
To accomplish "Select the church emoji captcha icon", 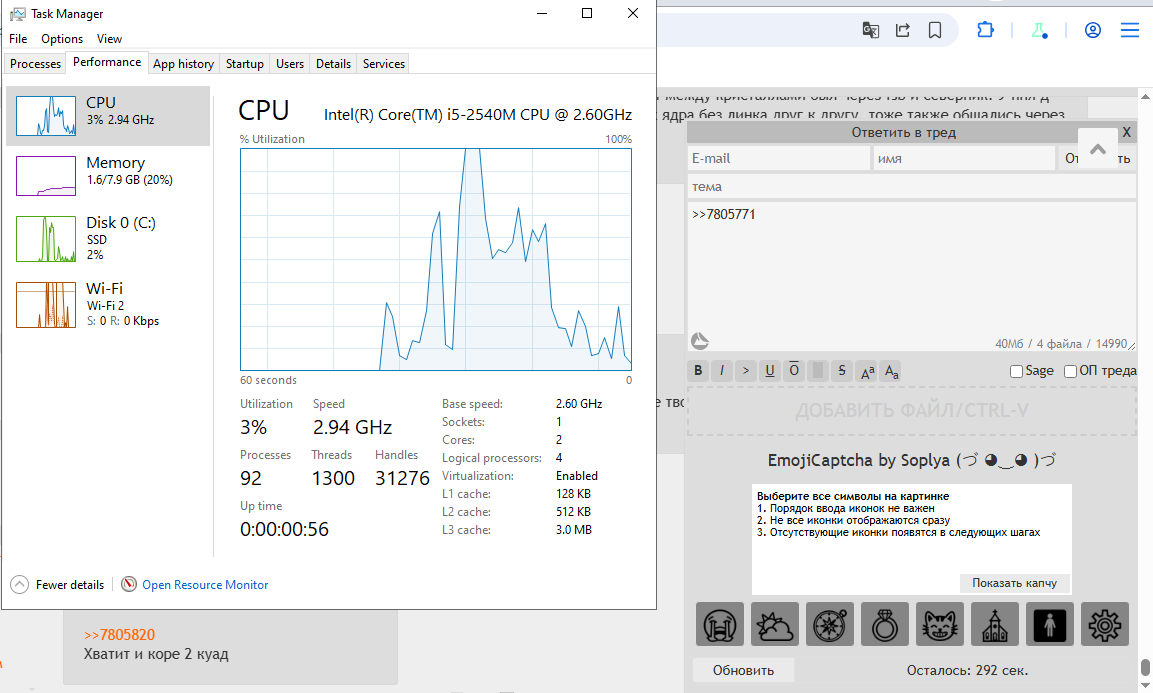I will tap(995, 624).
